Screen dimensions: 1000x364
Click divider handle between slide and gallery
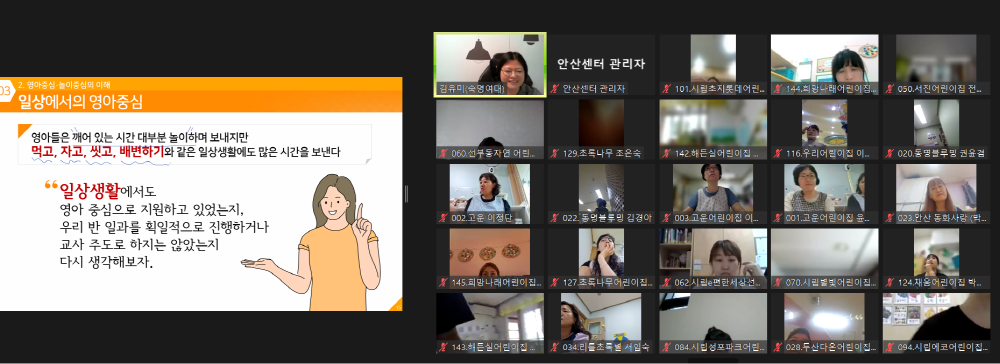click(x=406, y=194)
